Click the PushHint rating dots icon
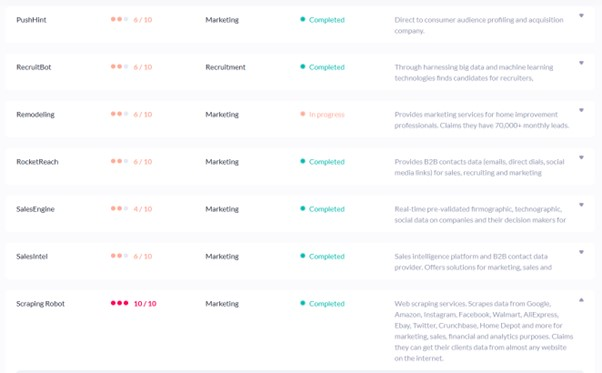Image resolution: width=602 pixels, height=373 pixels. [x=119, y=19]
